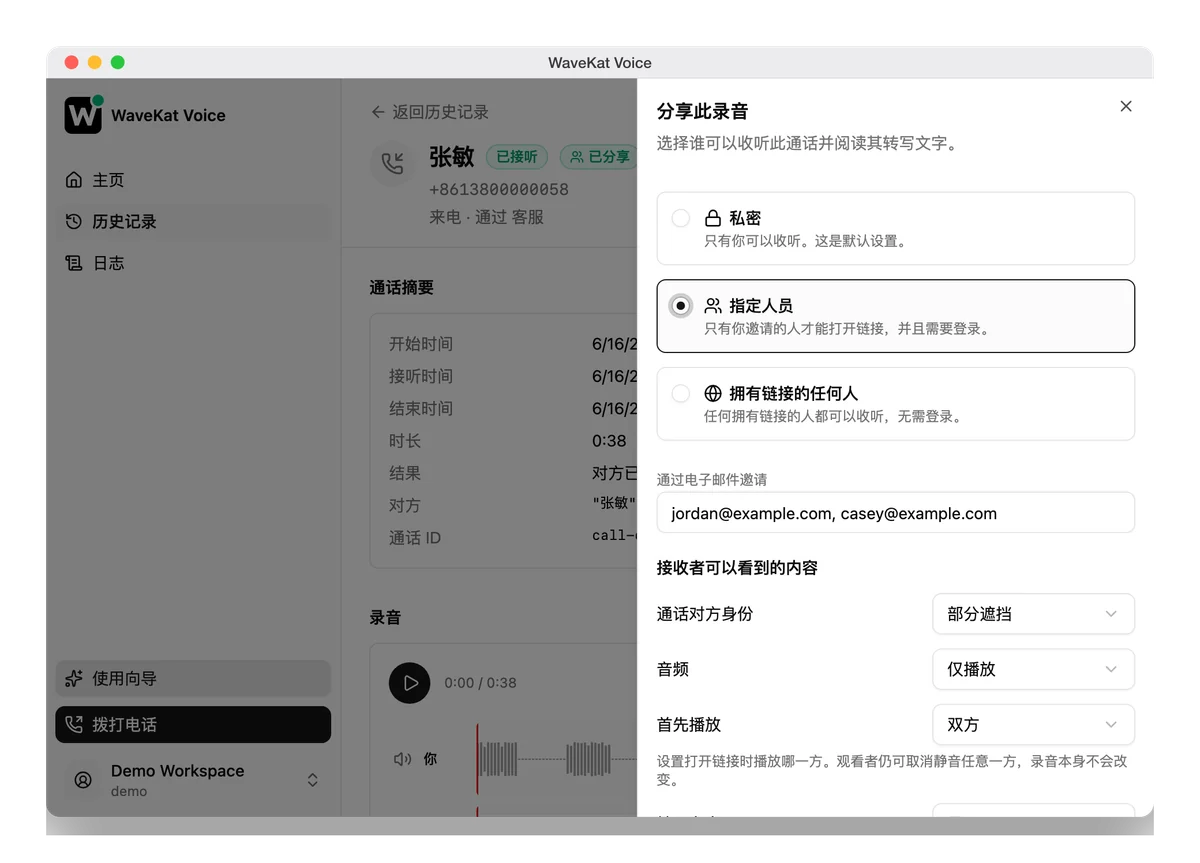This screenshot has height=863, width=1200.
Task: Click 返回历史记录 back link
Action: [430, 112]
